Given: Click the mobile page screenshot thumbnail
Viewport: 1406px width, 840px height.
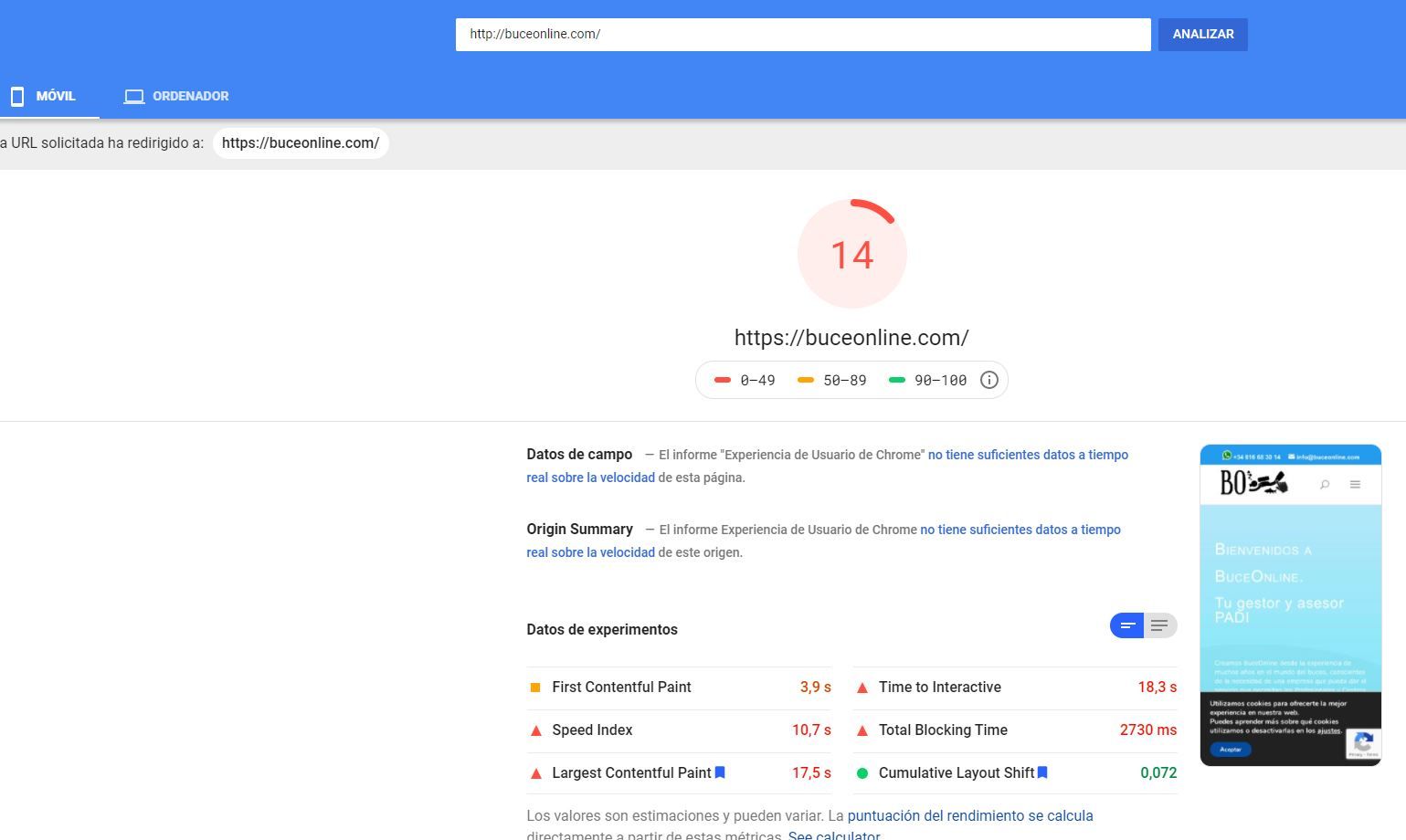Looking at the screenshot, I should 1290,604.
